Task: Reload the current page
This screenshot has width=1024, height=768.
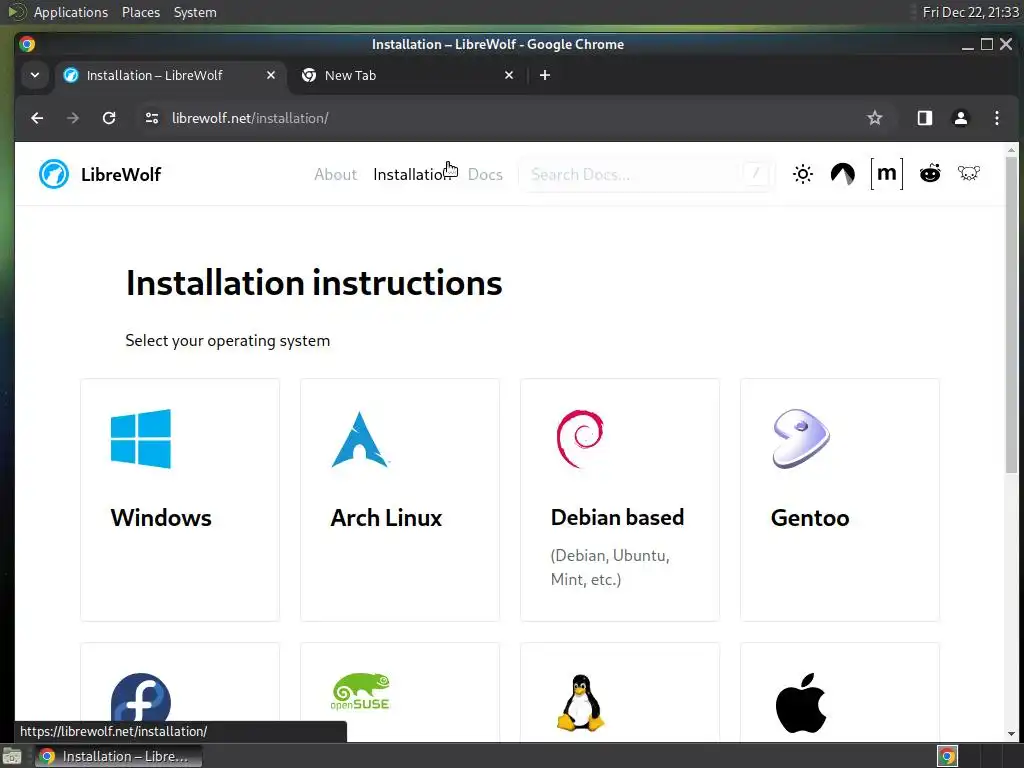Action: tap(109, 118)
